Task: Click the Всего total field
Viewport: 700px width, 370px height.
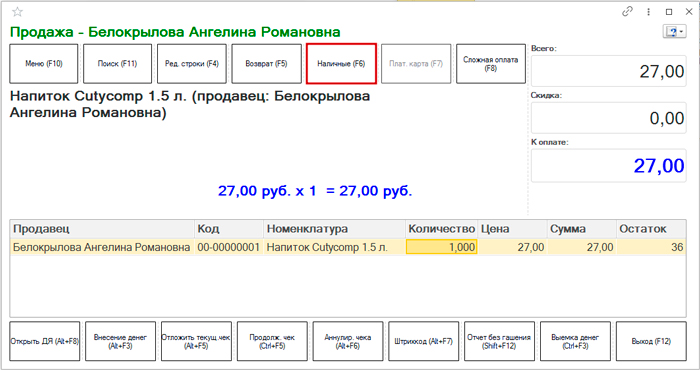Action: coord(608,71)
